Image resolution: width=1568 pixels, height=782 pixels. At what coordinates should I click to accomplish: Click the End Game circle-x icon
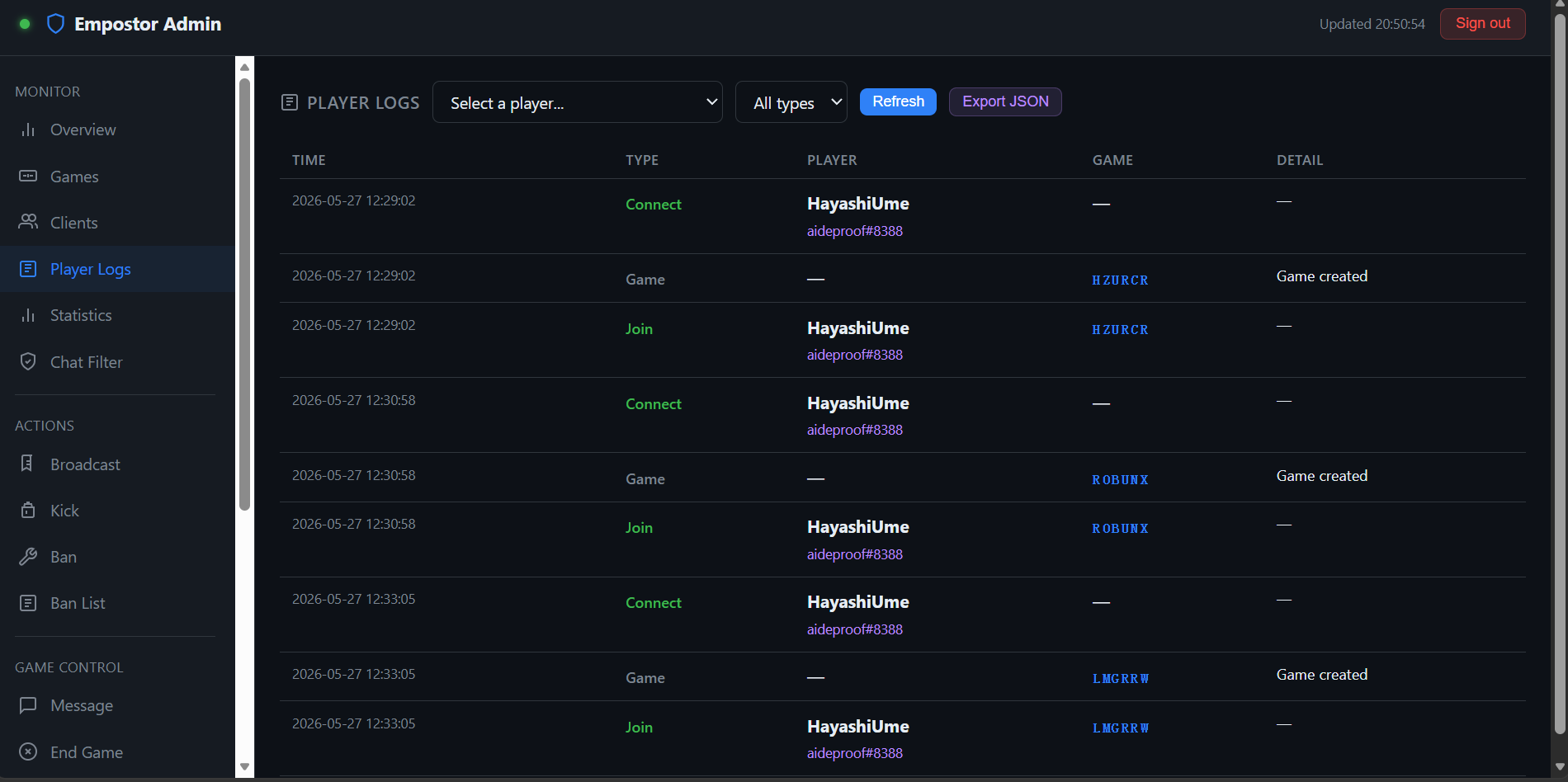28,751
